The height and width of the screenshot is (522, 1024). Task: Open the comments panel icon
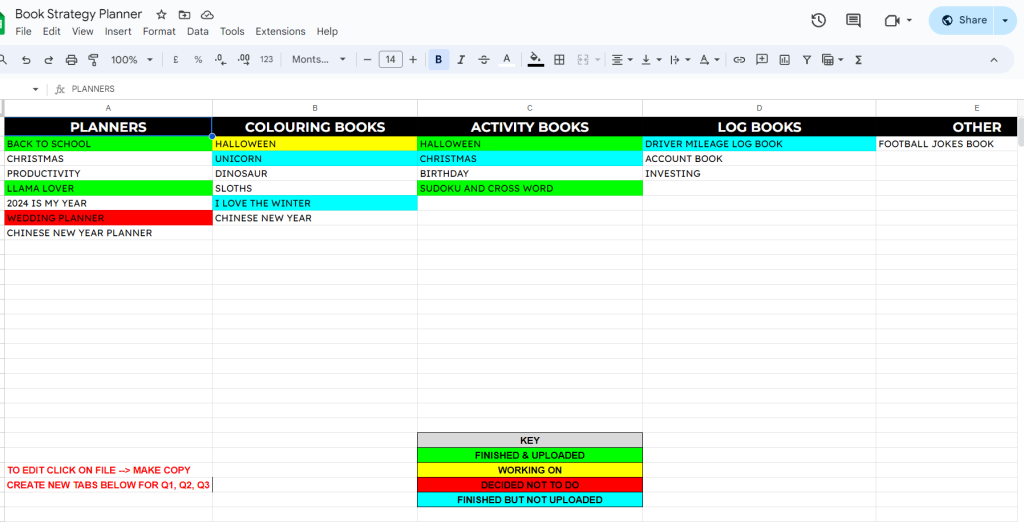853,20
